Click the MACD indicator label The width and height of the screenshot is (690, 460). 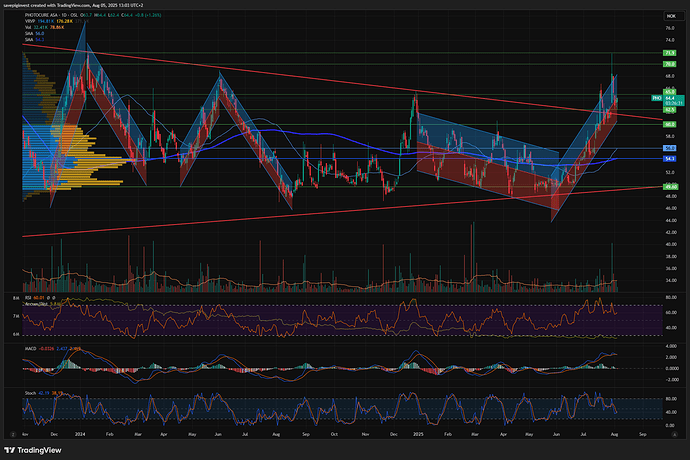(30, 349)
